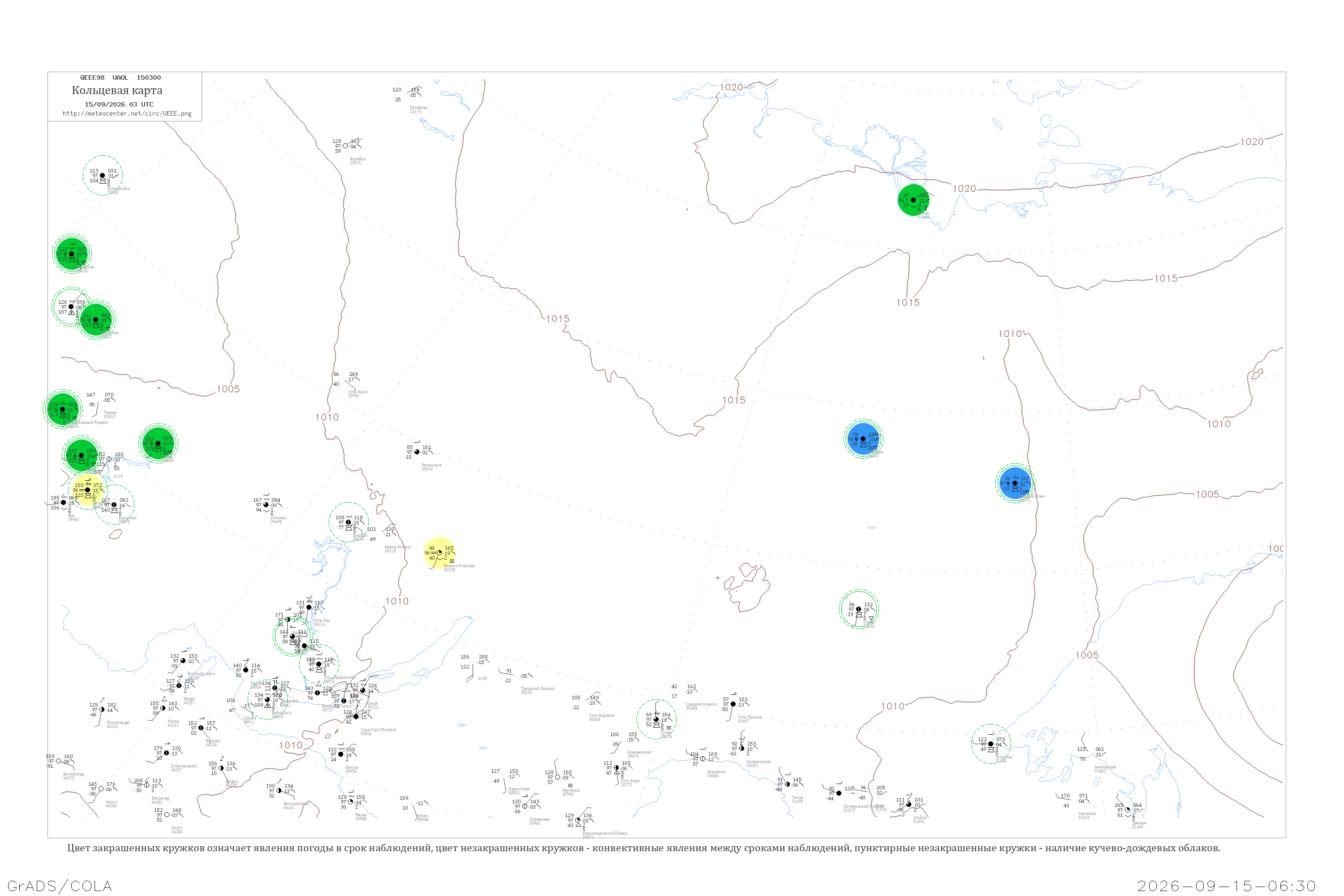1344x896 pixels.
Task: Select the Верхне-Марково yellow-filled station circle
Action: coord(439,552)
